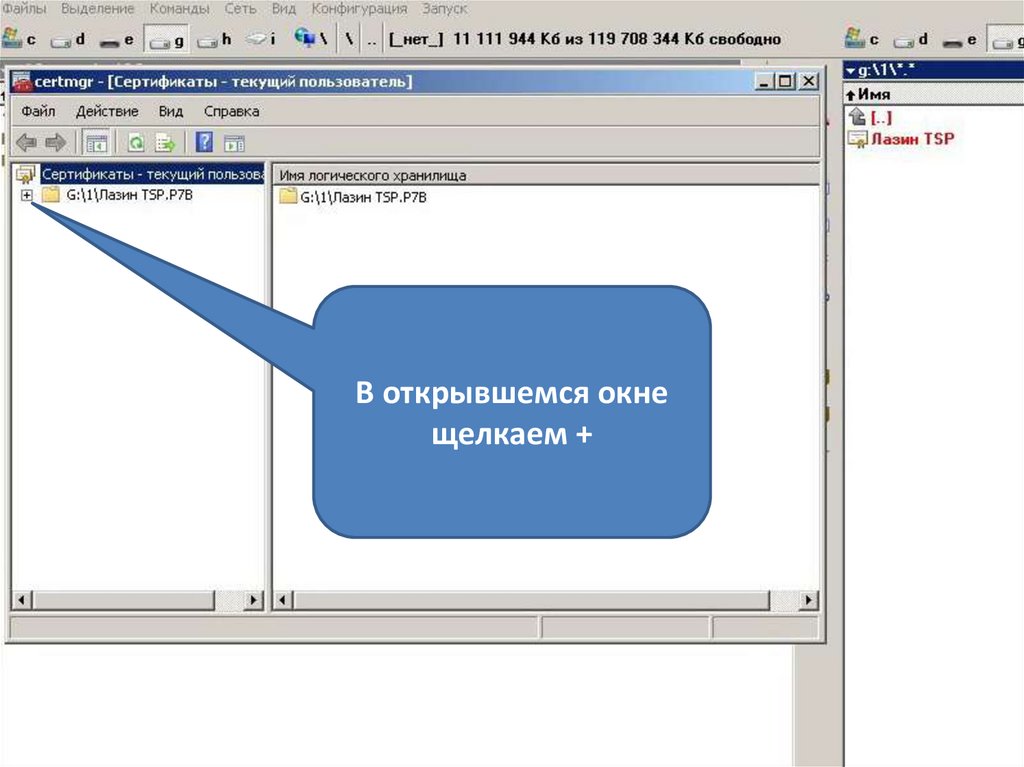Viewport: 1024px width, 767px height.
Task: Click the show/hide action pane icon
Action: 234,142
